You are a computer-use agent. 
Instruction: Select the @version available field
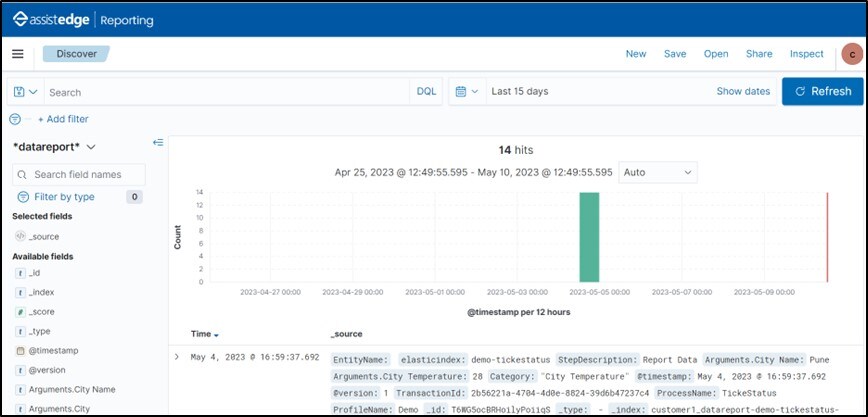click(47, 370)
